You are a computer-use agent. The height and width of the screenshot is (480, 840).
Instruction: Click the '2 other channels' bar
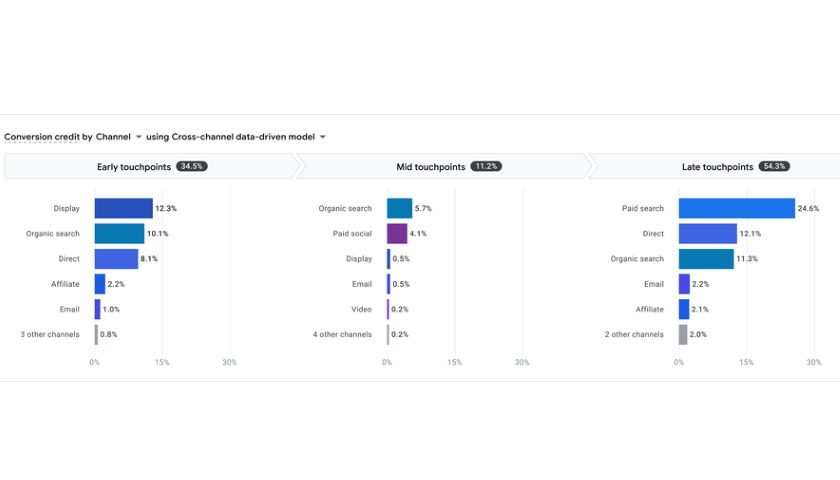[x=683, y=334]
